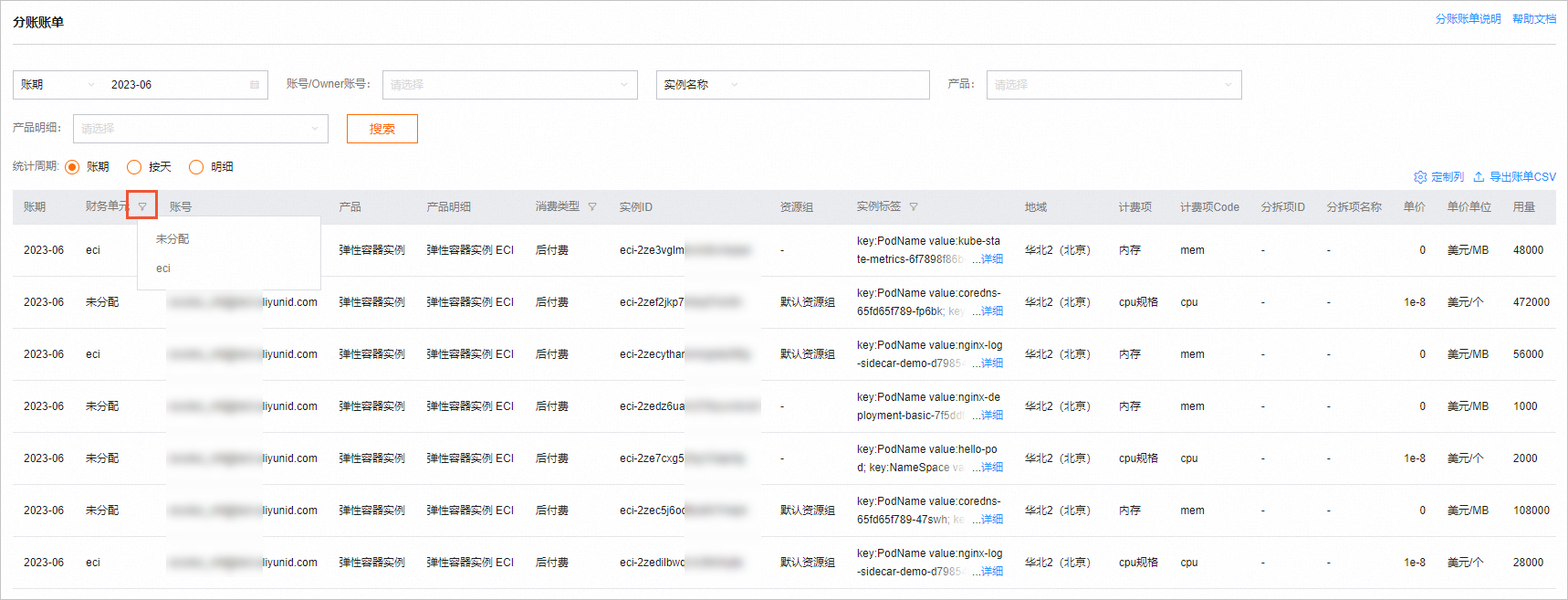Open 分账账单说明 link
Image resolution: width=1568 pixels, height=600 pixels.
[x=1468, y=19]
